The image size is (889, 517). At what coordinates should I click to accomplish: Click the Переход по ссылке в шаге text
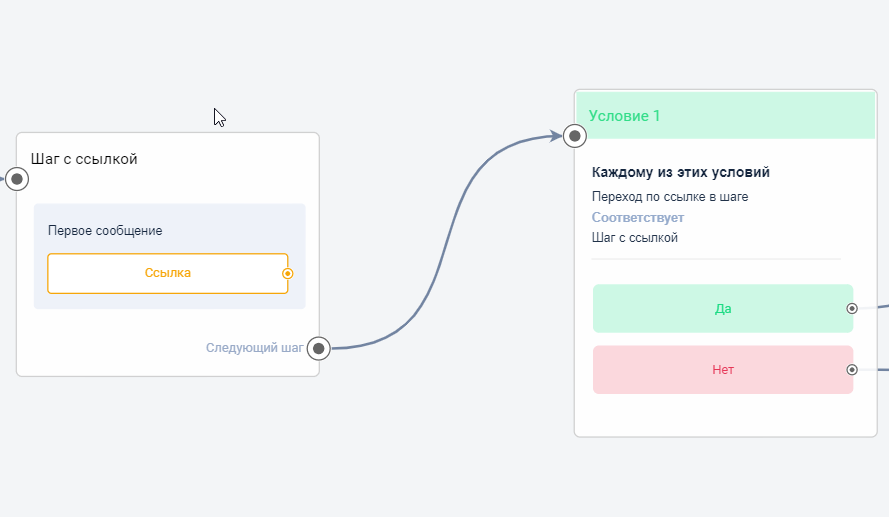[x=669, y=196]
